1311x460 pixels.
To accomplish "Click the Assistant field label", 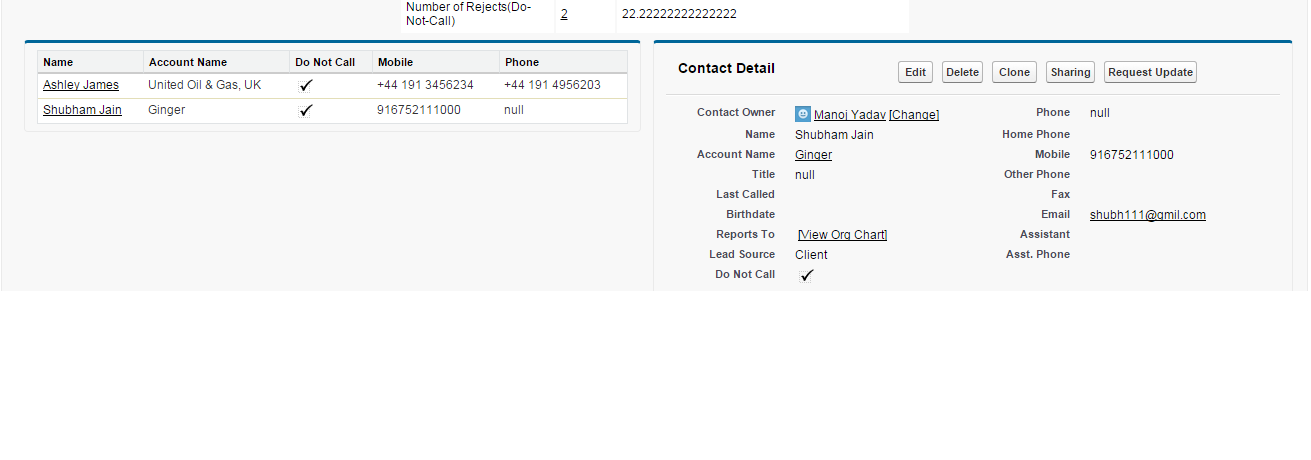I will [1045, 234].
